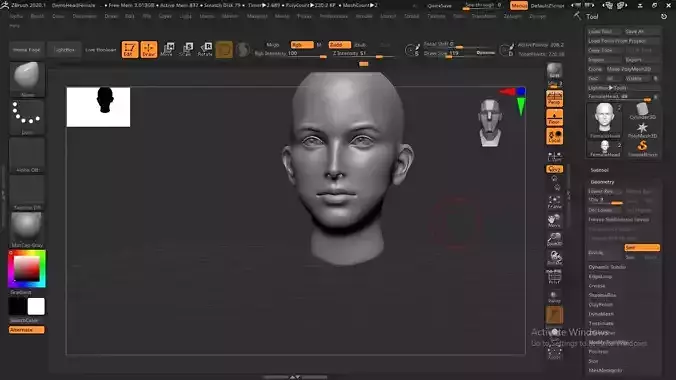Click the Draw Size slider
The width and height of the screenshot is (676, 380).
pyautogui.click(x=459, y=53)
